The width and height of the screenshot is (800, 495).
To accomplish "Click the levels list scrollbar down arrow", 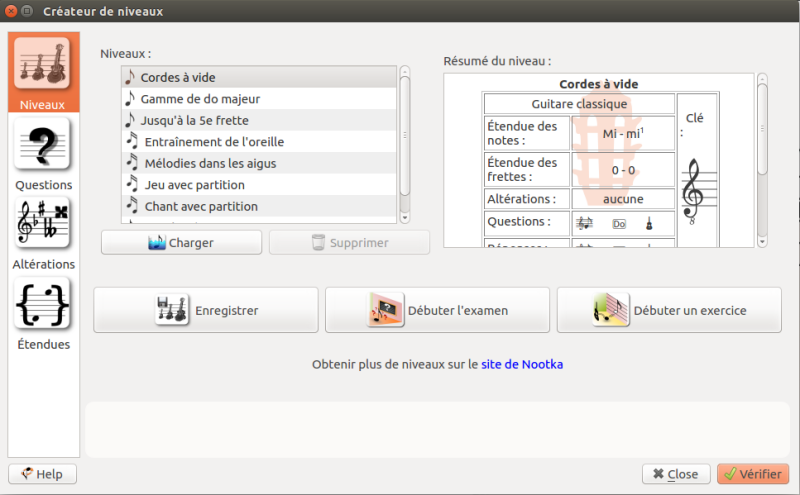I will click(x=405, y=217).
